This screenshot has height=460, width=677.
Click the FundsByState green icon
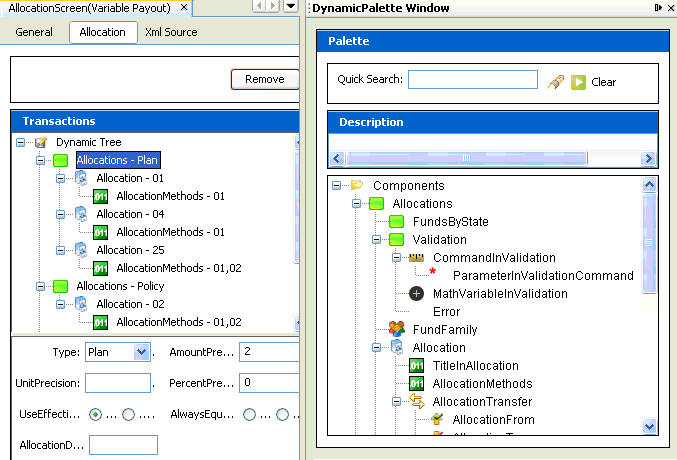[396, 222]
